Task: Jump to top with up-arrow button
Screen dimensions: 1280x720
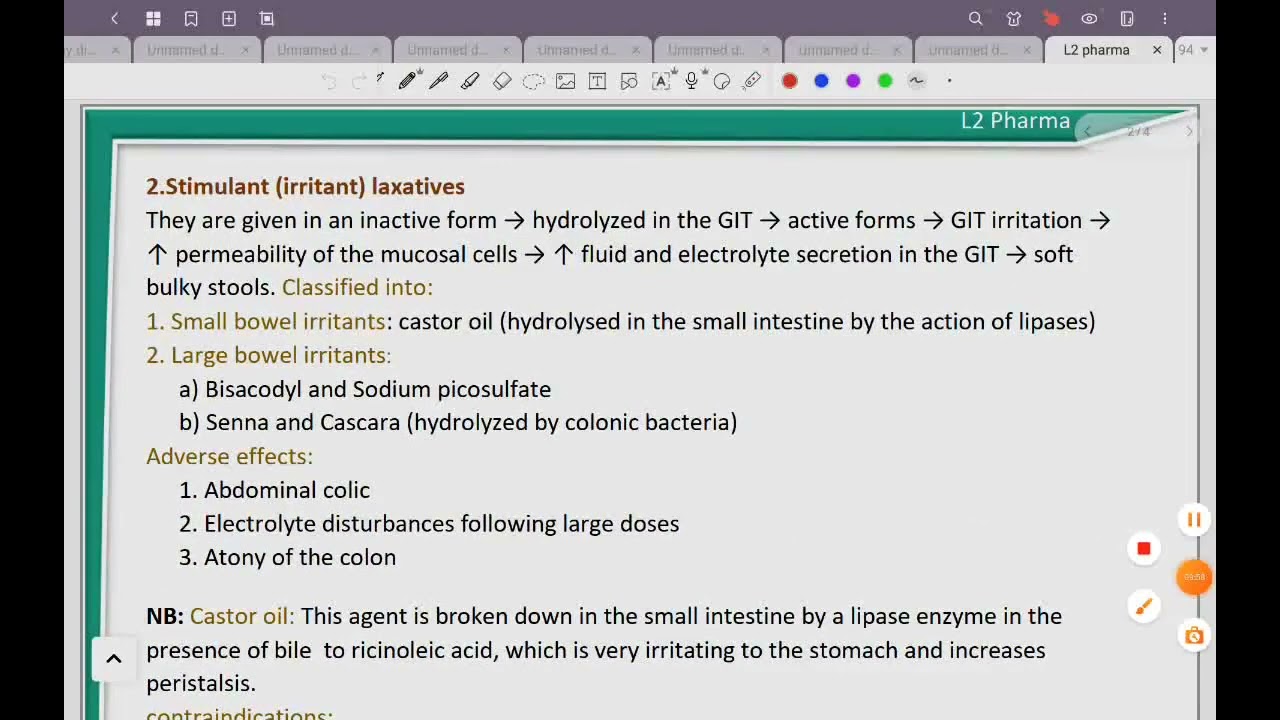Action: (114, 658)
